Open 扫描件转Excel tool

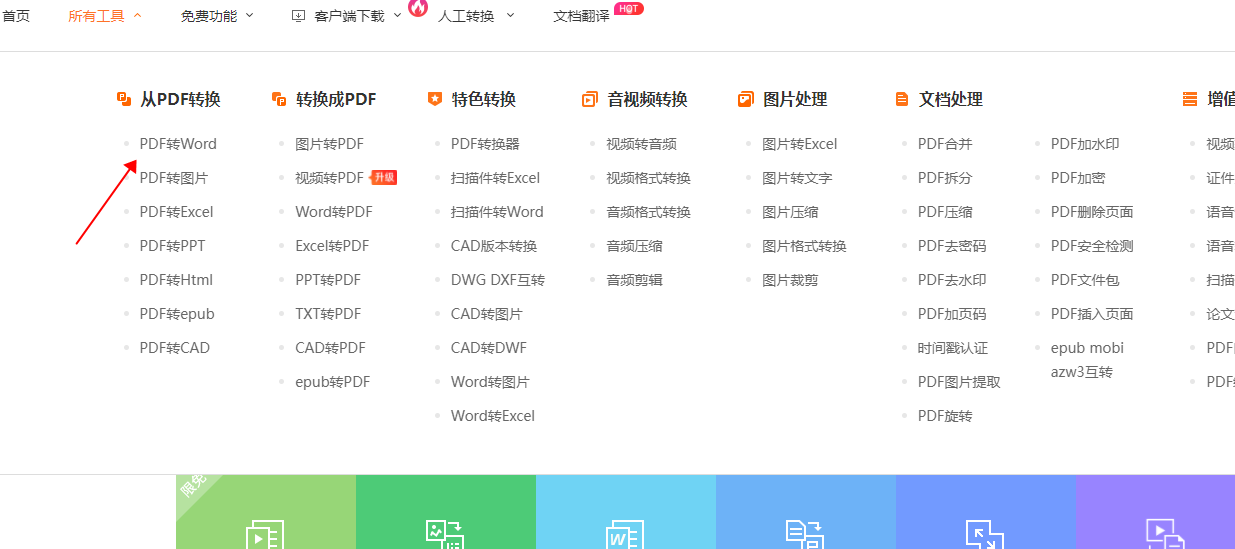pos(496,178)
